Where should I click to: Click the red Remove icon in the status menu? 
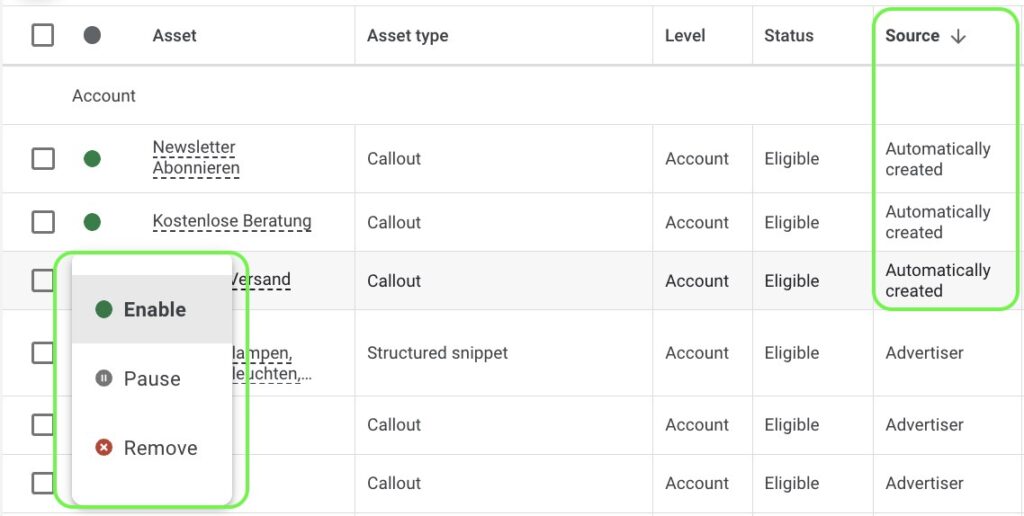(x=103, y=448)
